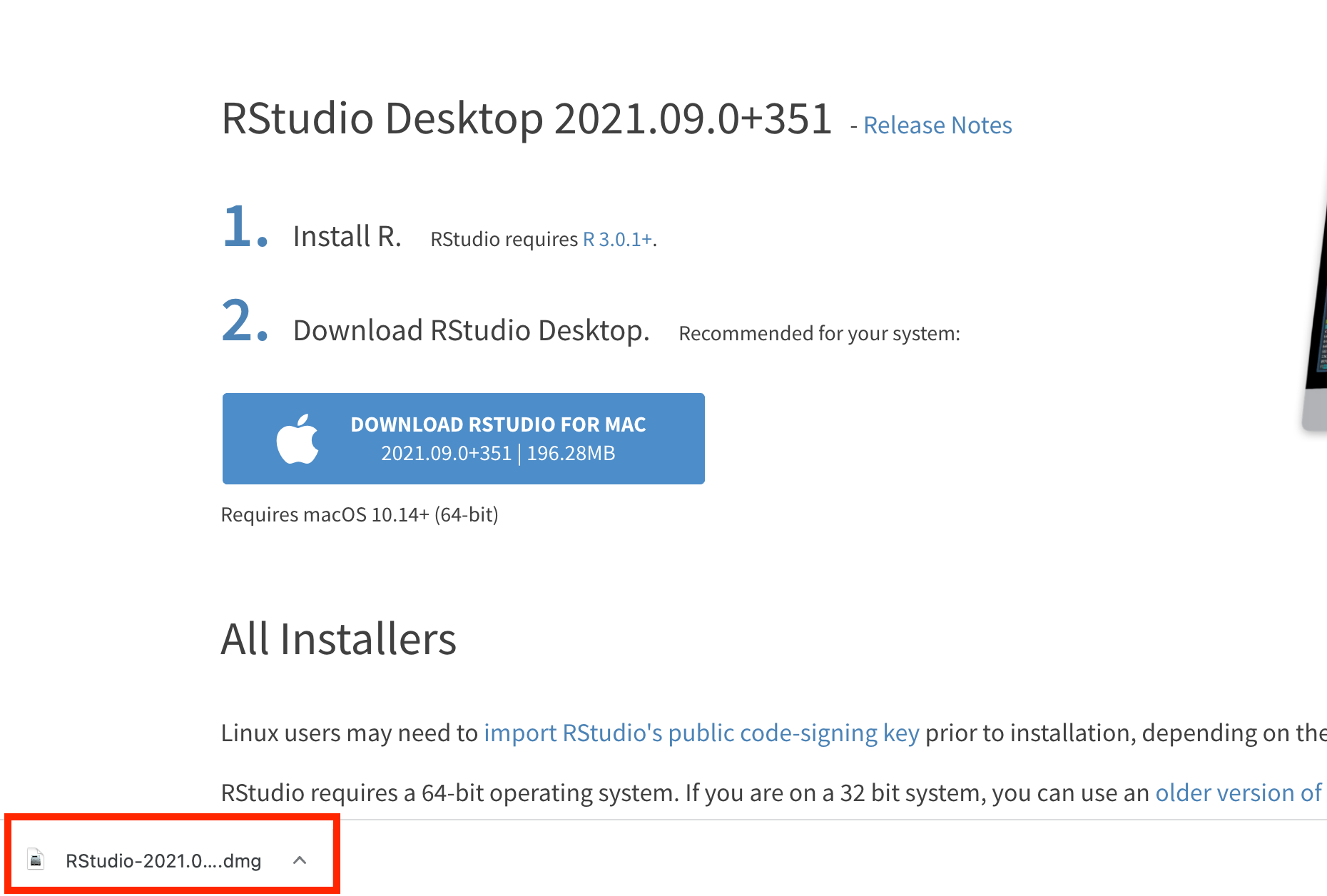Click Download RStudio for Mac button
This screenshot has height=896, width=1327.
click(x=464, y=439)
